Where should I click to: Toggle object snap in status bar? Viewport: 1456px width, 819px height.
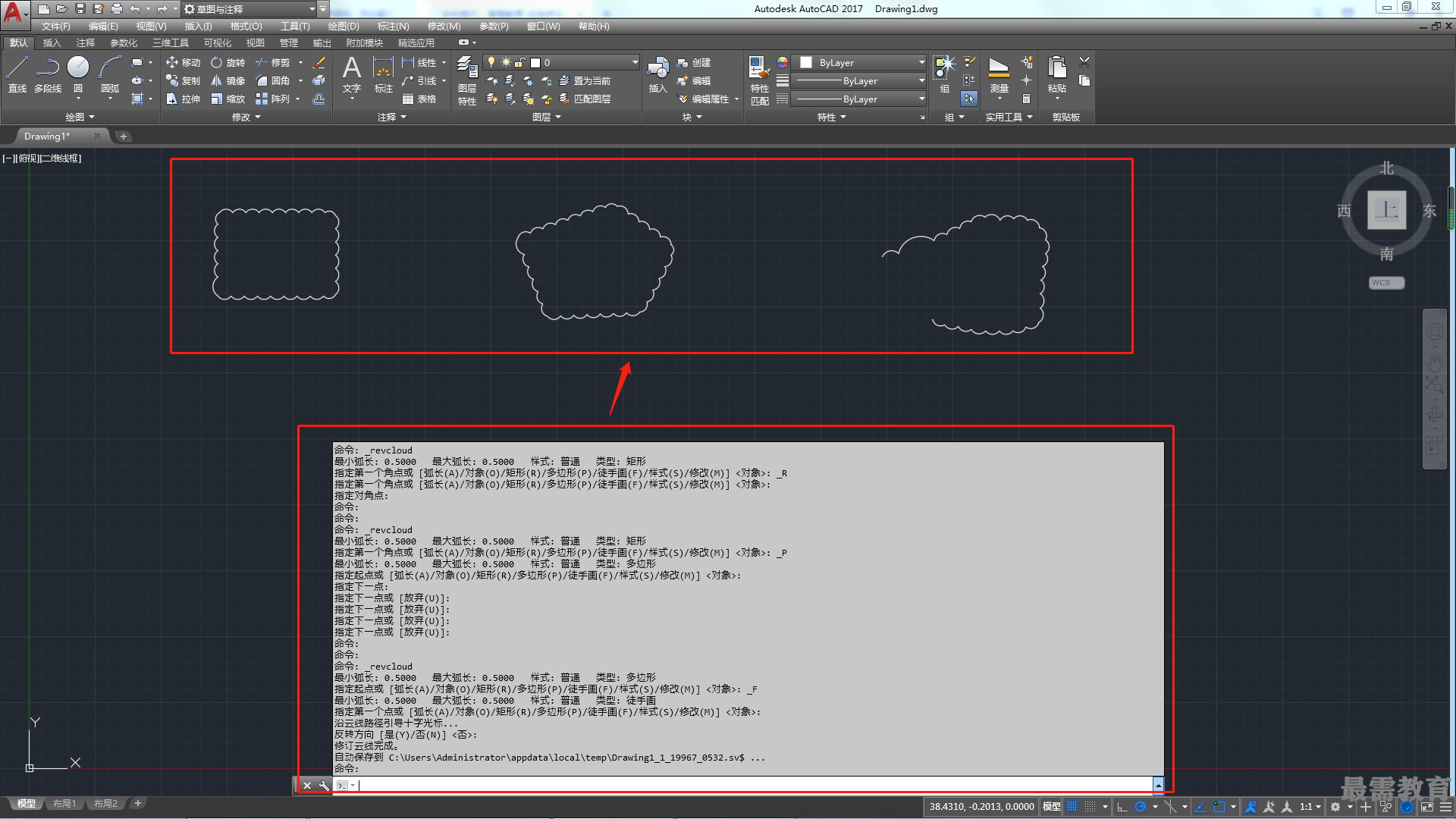[1219, 807]
